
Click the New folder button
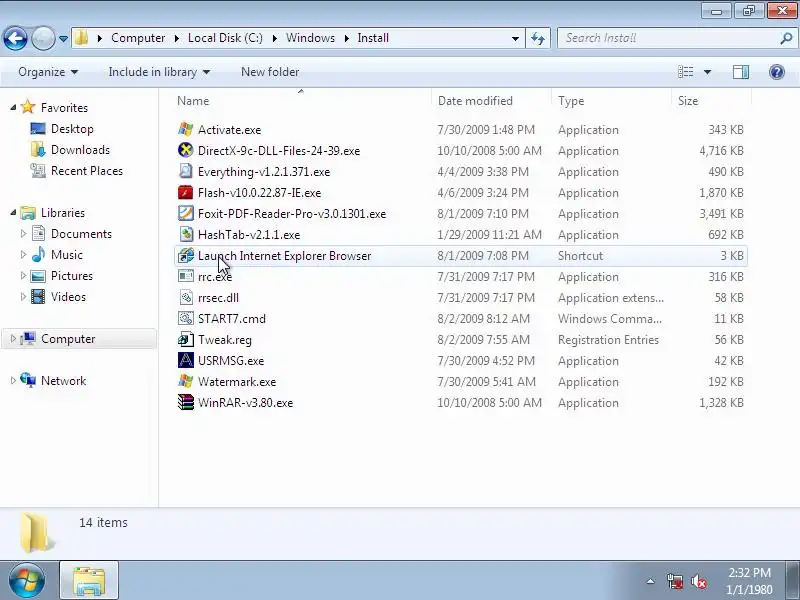click(x=270, y=72)
